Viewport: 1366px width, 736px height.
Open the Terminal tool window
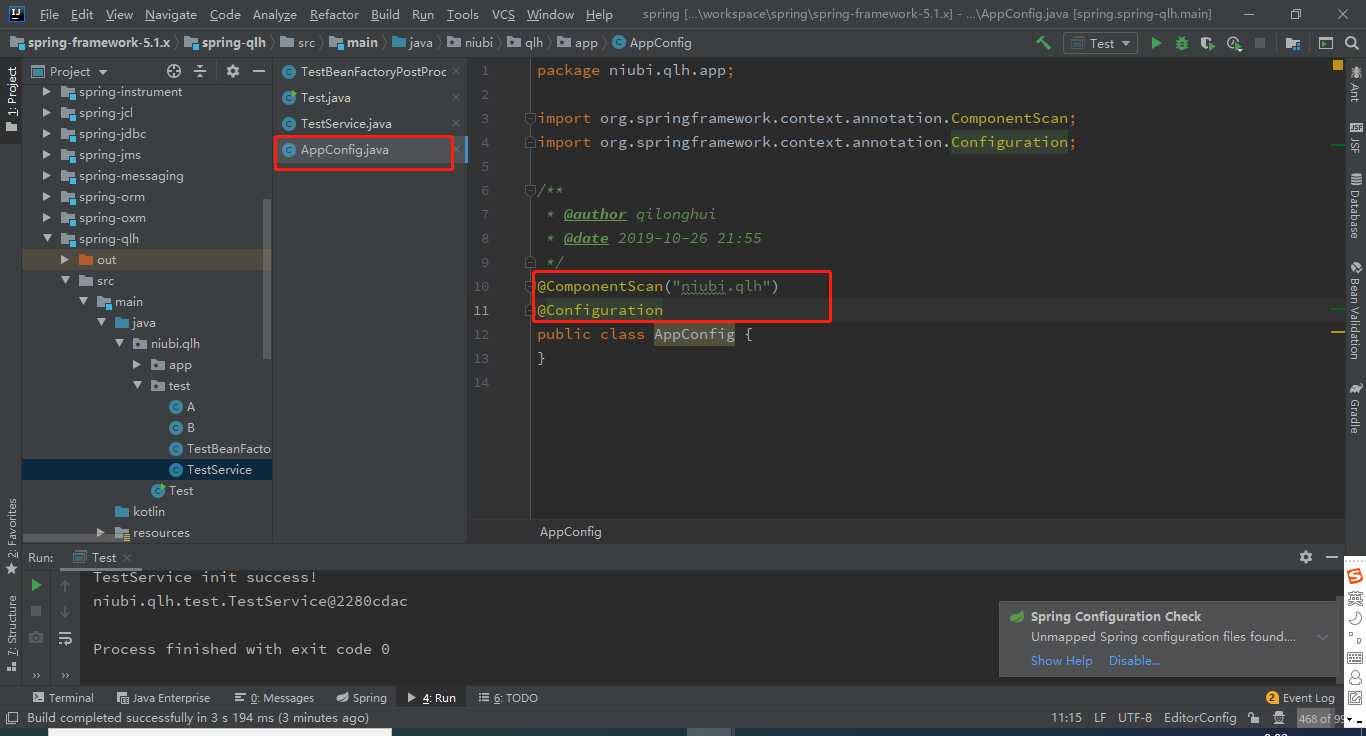coord(63,698)
